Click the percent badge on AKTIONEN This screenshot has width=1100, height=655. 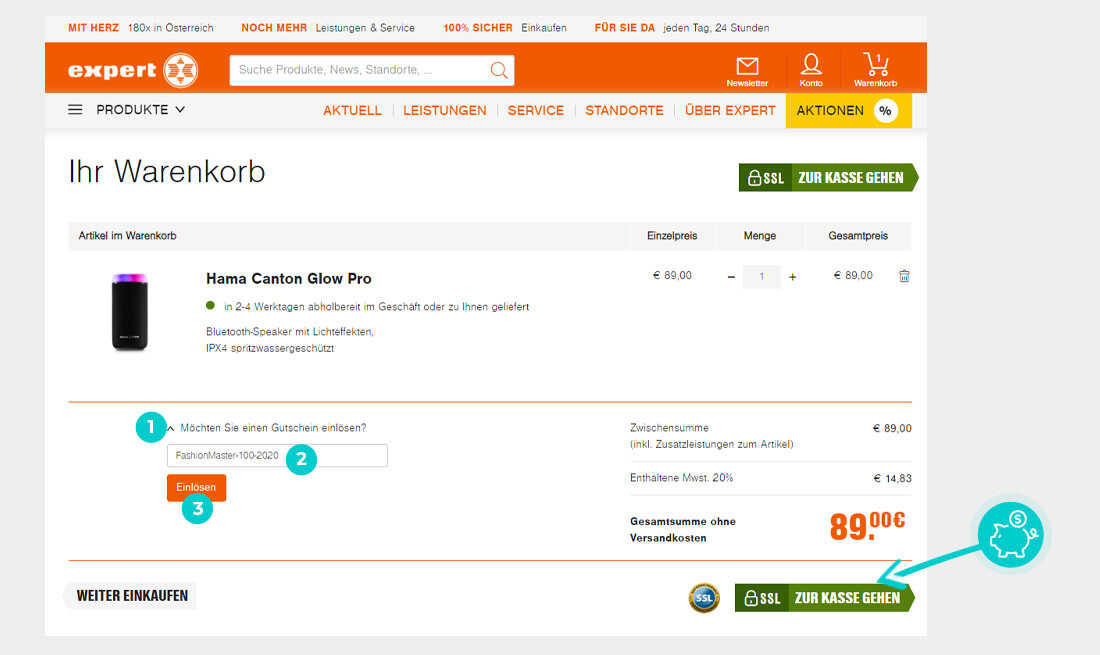tap(885, 111)
